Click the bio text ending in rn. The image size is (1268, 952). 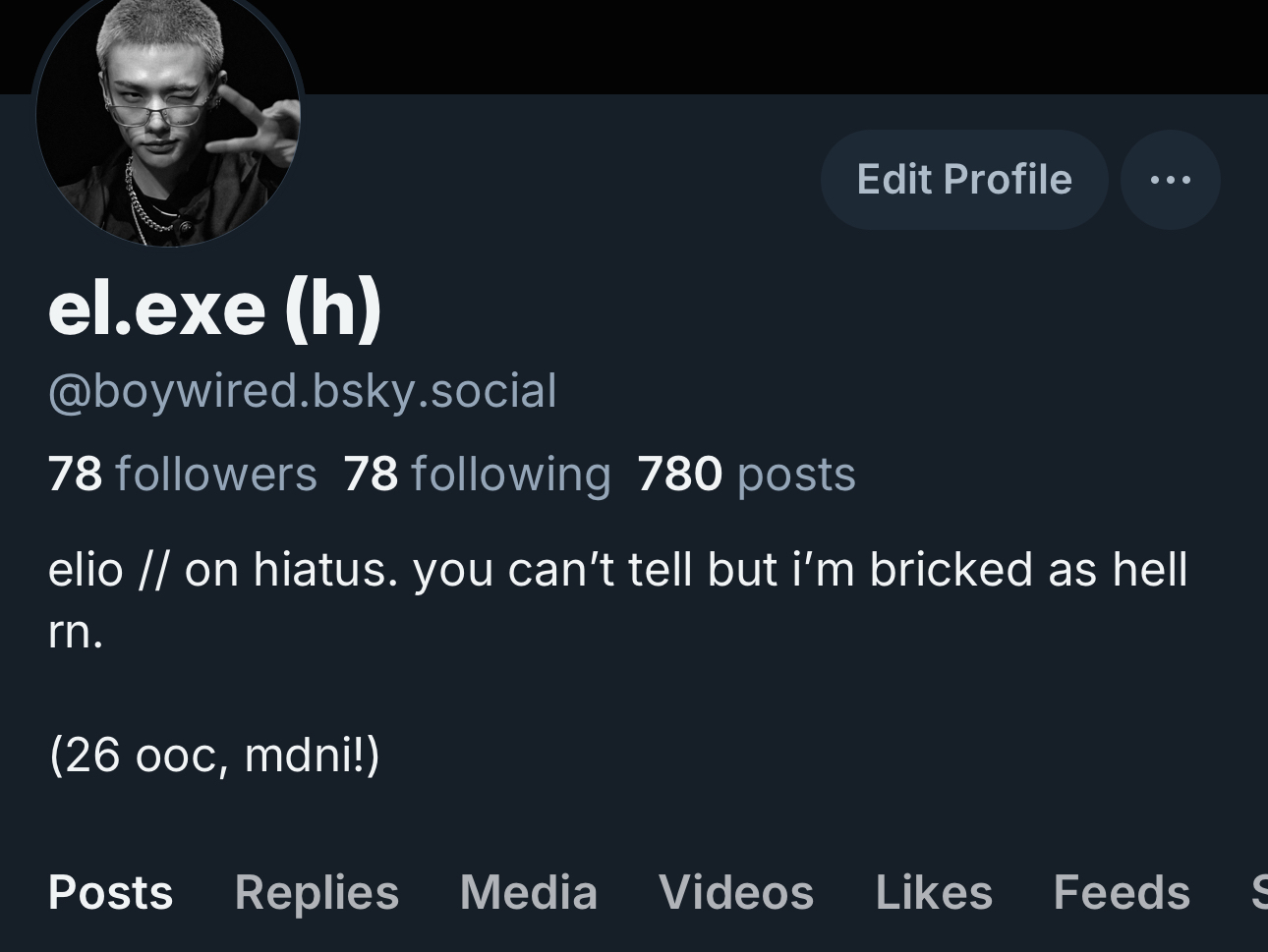[617, 600]
